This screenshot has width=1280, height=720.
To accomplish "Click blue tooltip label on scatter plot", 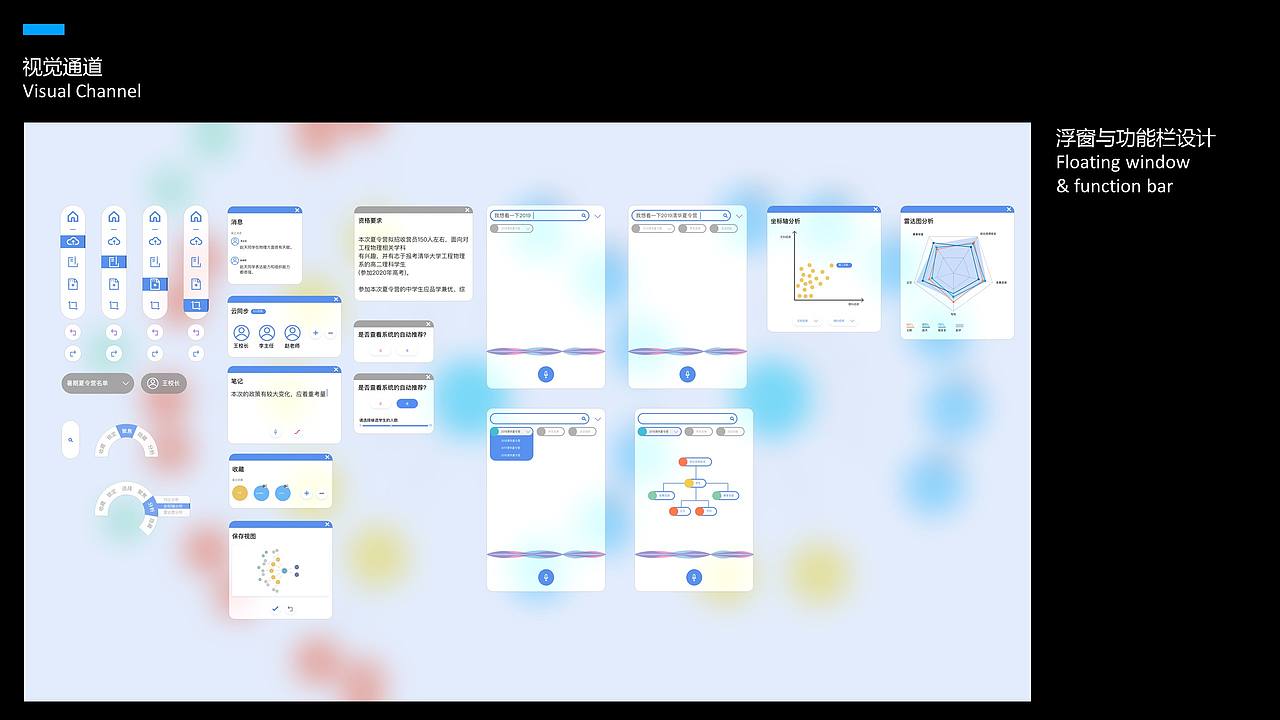I will 844,265.
